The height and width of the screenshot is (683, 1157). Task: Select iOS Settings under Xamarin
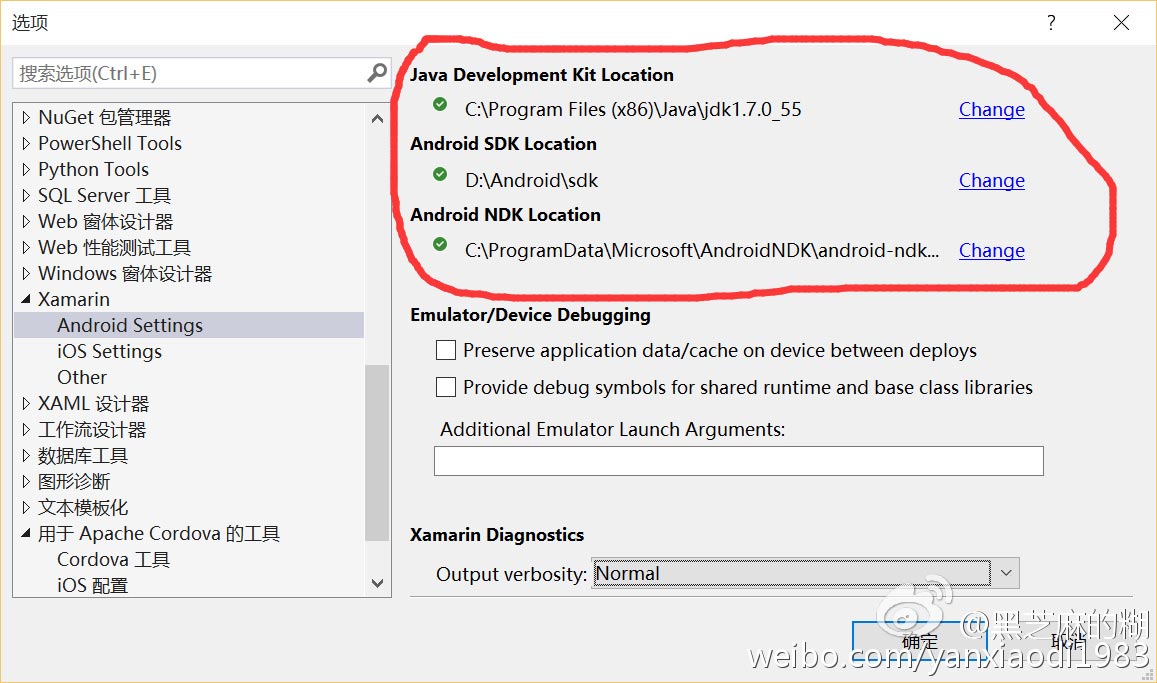pos(109,351)
